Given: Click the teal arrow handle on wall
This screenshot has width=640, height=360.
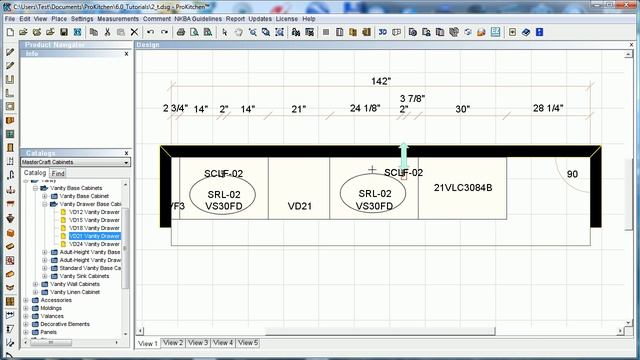Looking at the screenshot, I should click(x=404, y=155).
